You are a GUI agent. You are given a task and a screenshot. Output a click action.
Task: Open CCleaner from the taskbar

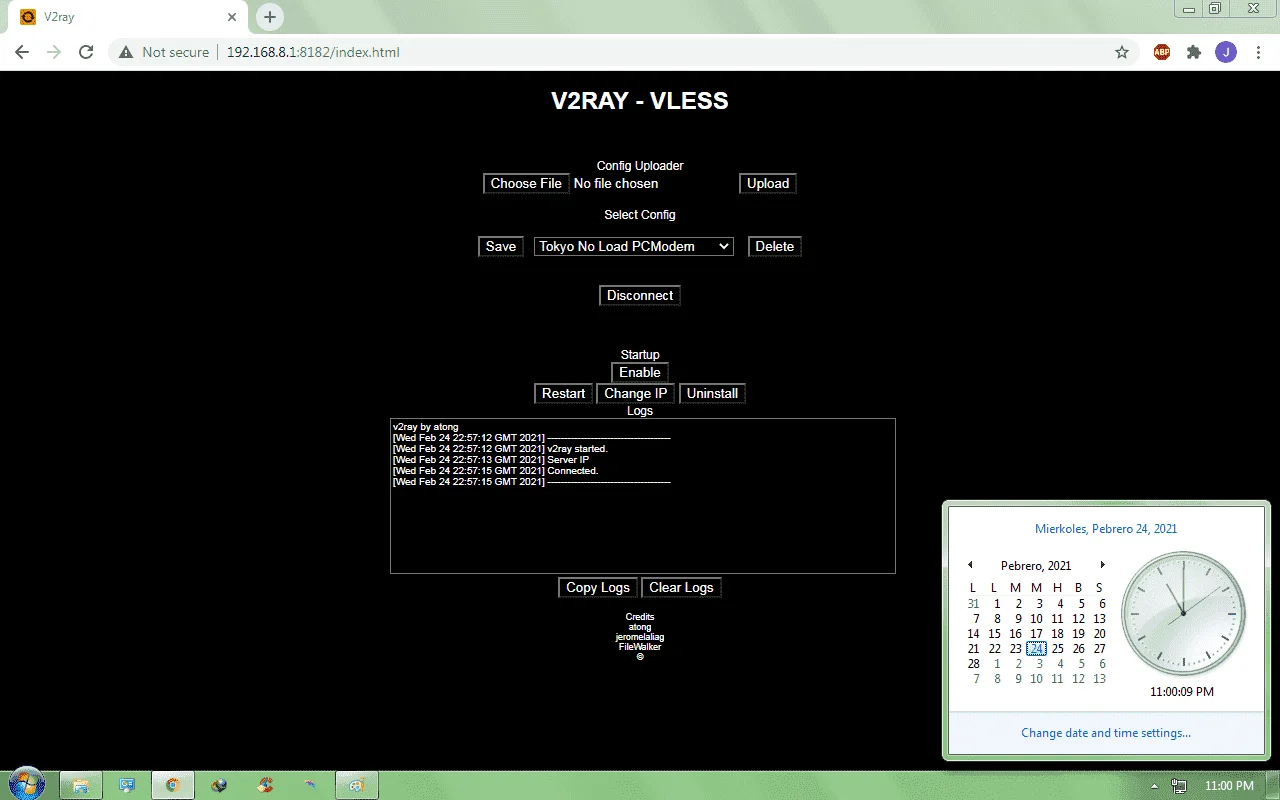point(265,785)
